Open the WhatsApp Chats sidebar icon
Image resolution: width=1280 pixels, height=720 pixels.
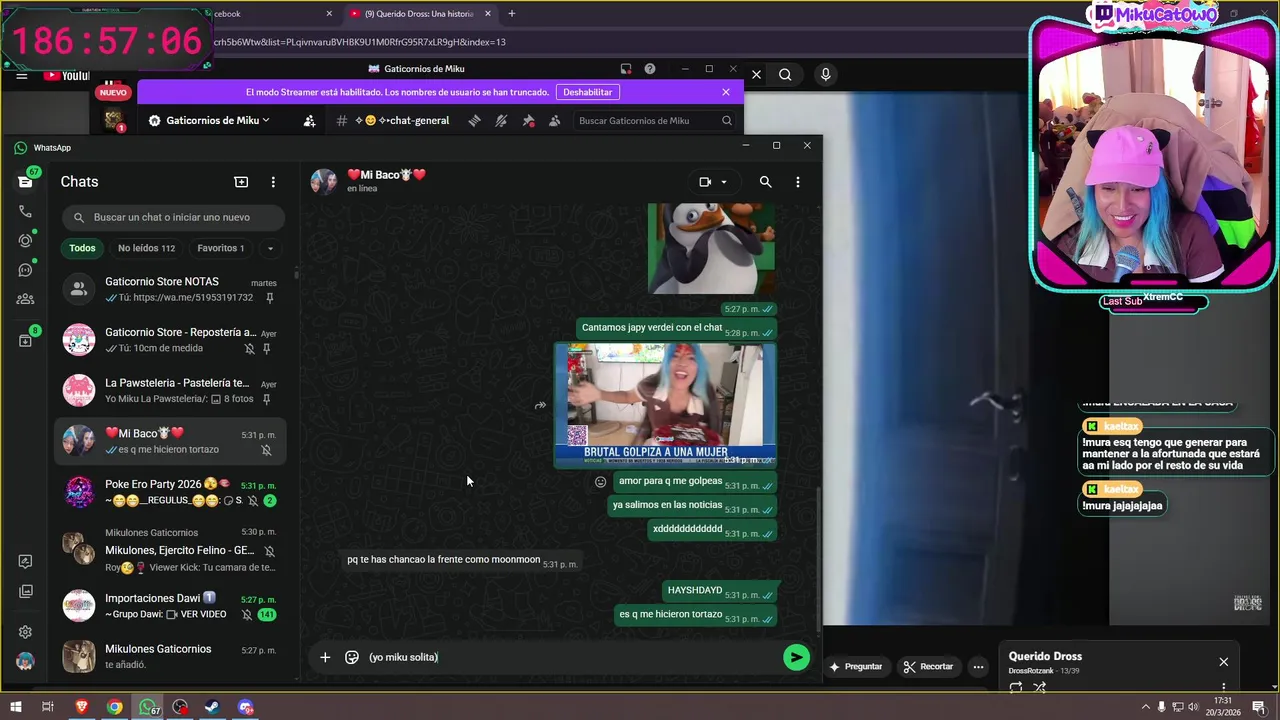[26, 181]
